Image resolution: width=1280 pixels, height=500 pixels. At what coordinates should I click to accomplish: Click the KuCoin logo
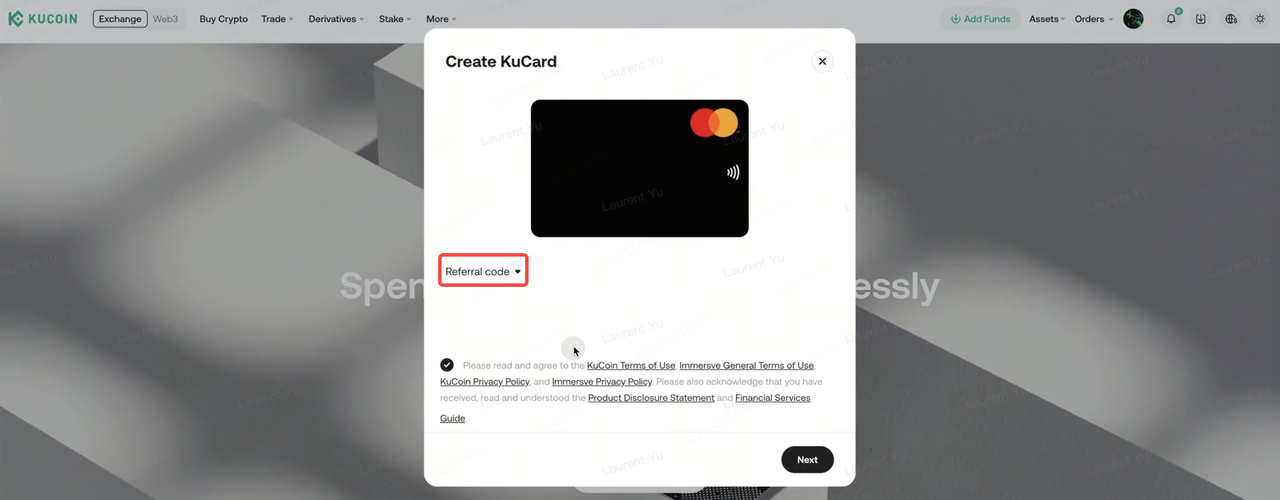(x=43, y=19)
